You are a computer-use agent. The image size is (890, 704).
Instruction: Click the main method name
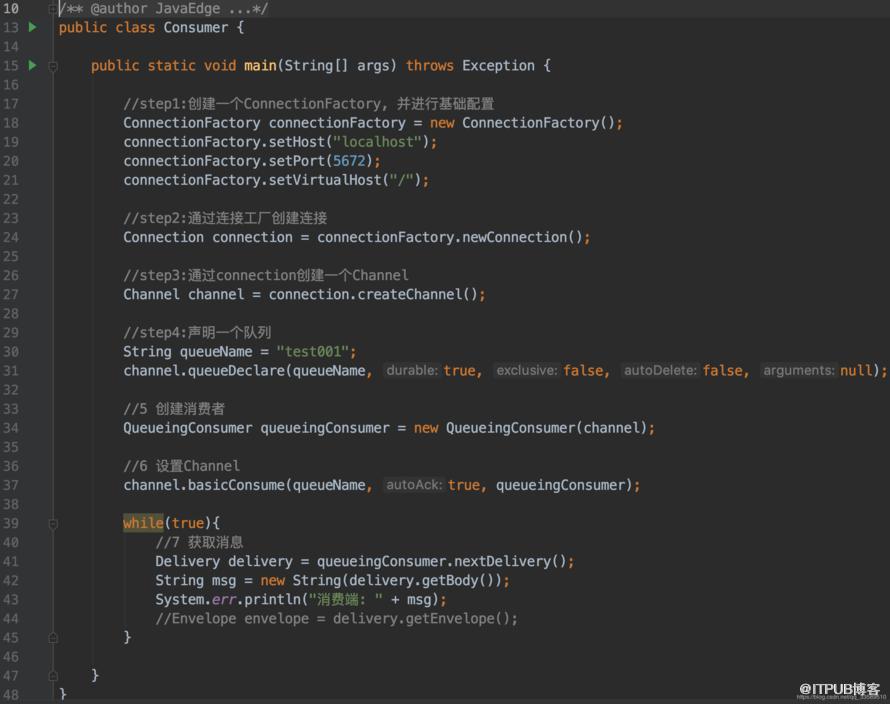tap(260, 66)
